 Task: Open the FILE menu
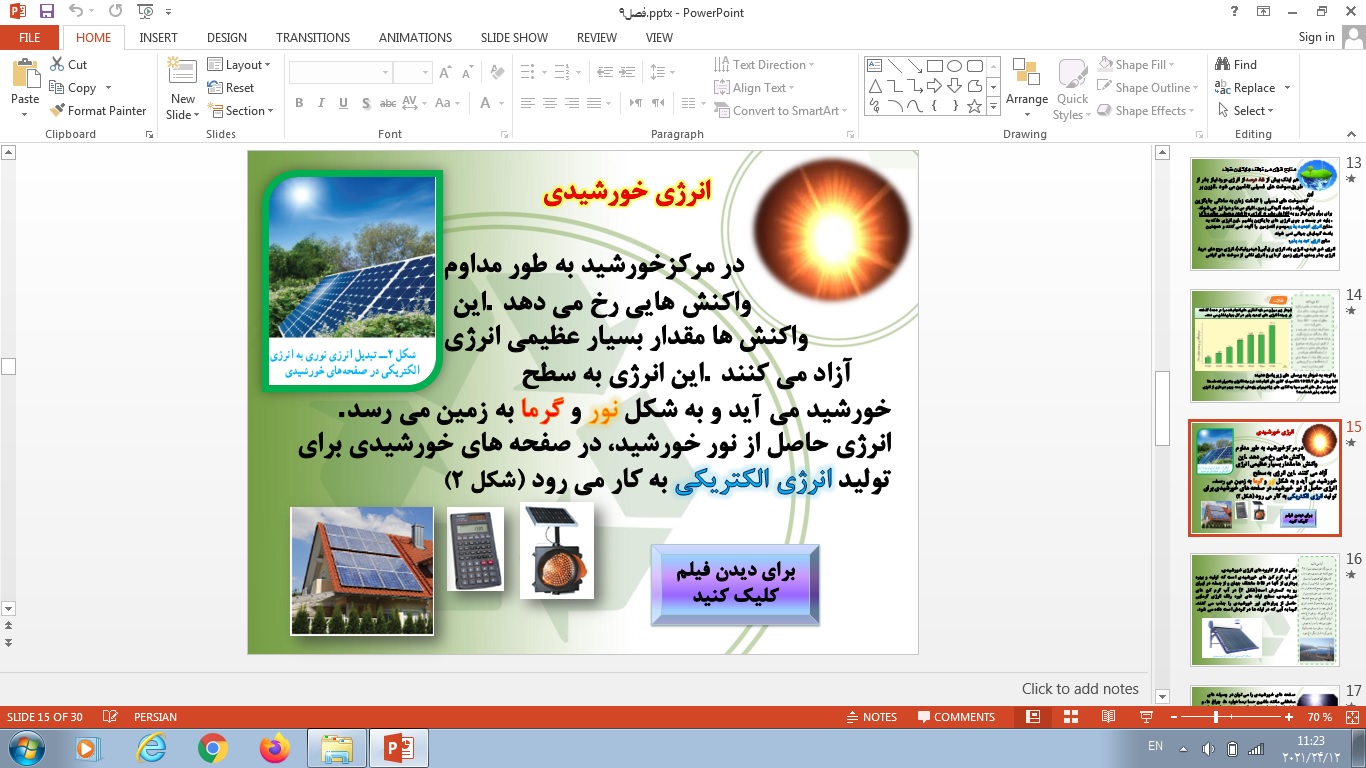(29, 38)
